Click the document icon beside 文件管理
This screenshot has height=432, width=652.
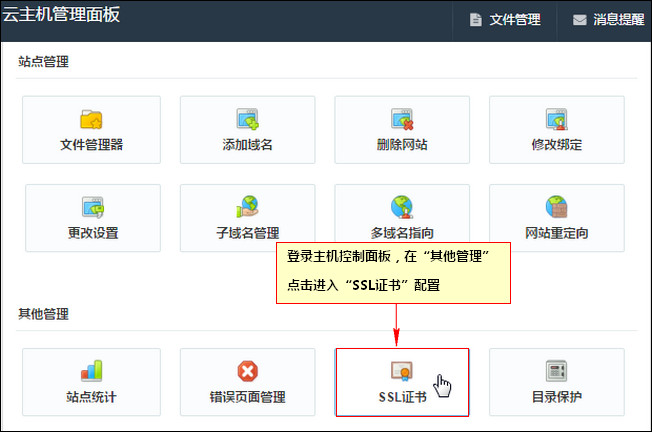click(x=475, y=20)
